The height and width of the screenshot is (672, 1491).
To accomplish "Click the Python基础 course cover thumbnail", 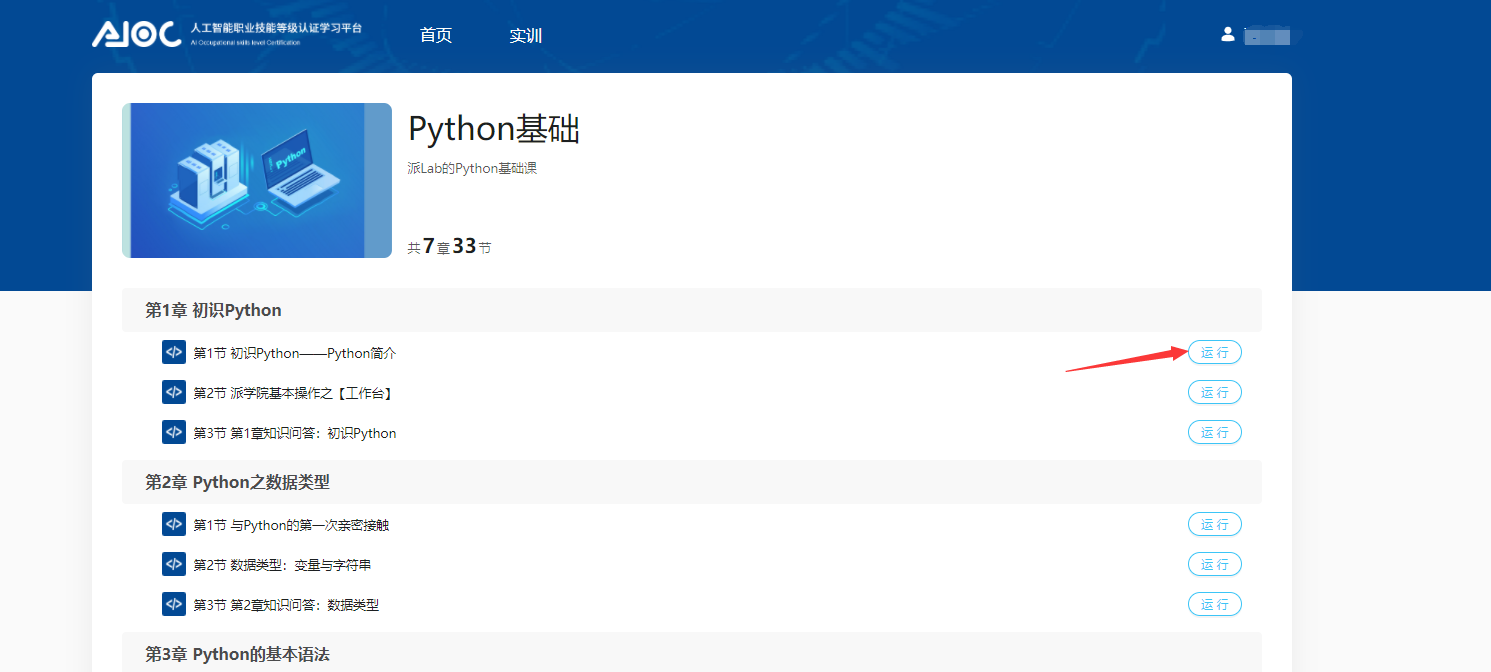I will 257,180.
